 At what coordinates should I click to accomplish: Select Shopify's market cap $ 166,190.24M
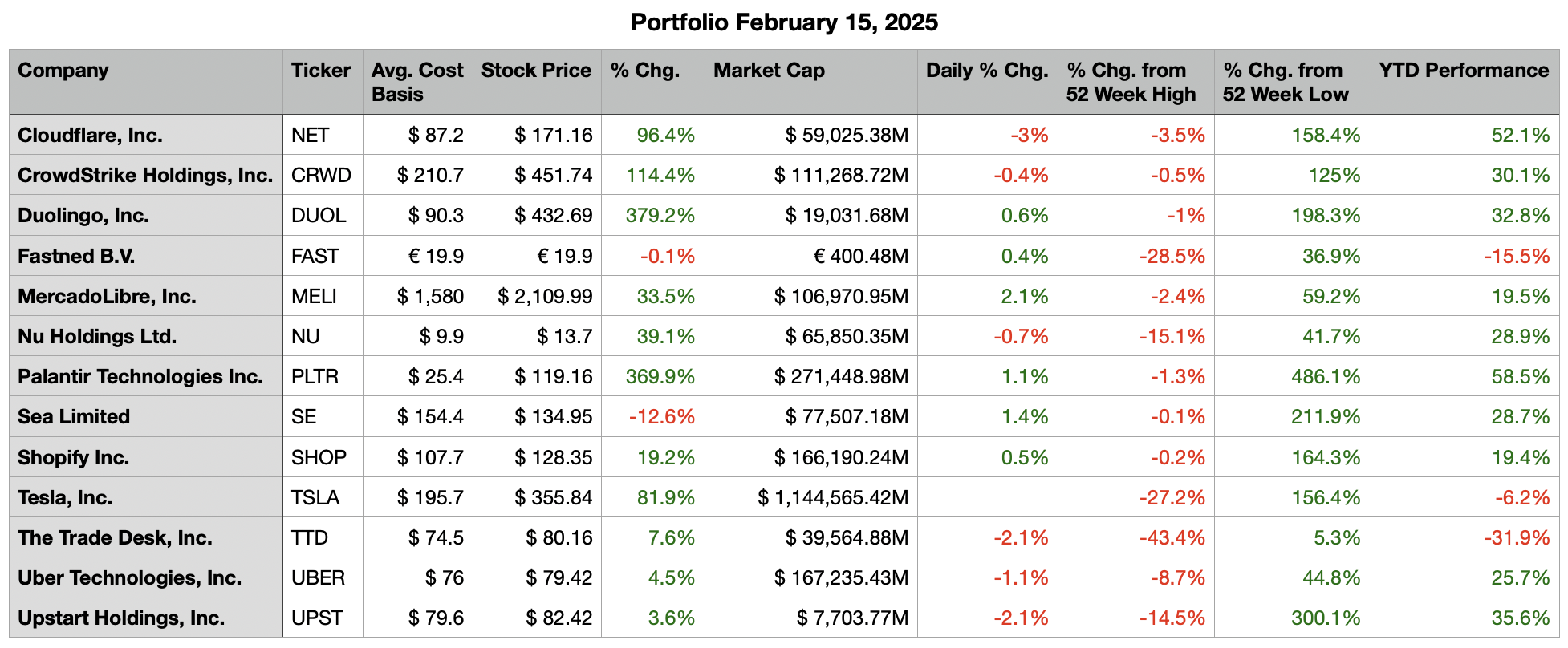pos(841,458)
